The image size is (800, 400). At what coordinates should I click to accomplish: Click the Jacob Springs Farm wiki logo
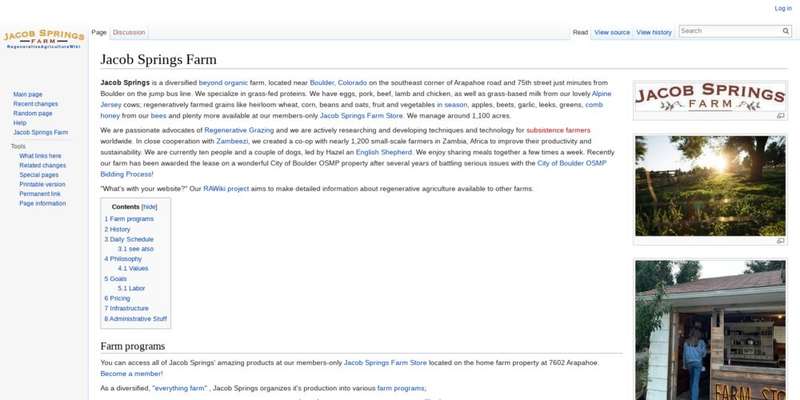[44, 39]
